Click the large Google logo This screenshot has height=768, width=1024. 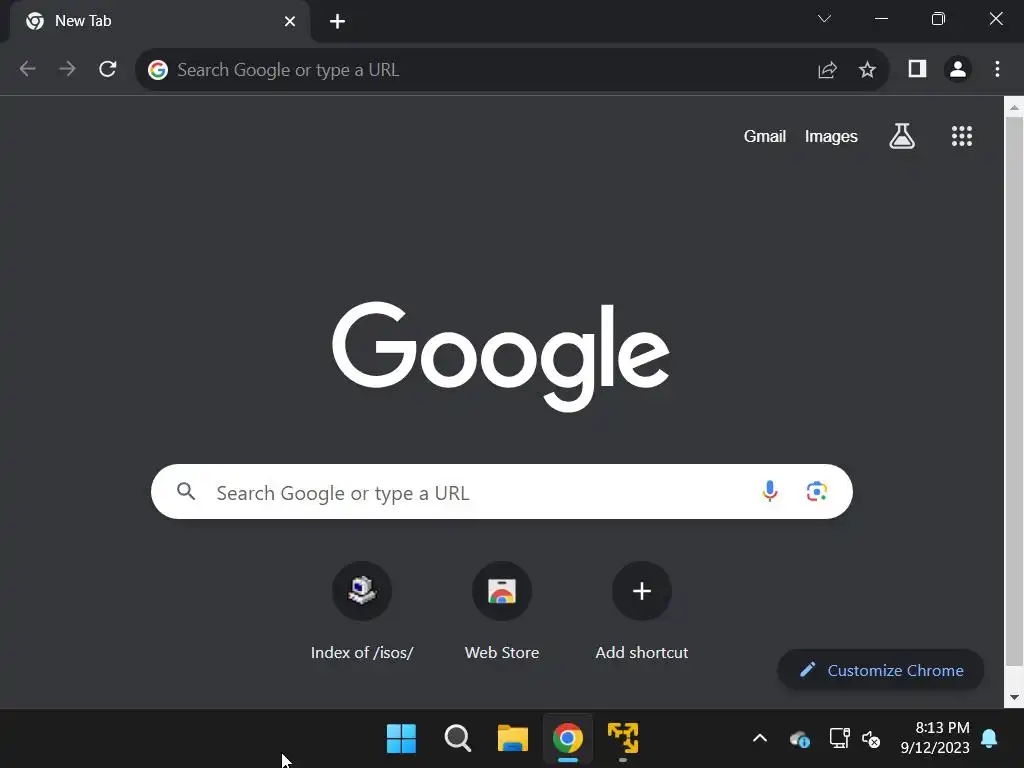501,357
